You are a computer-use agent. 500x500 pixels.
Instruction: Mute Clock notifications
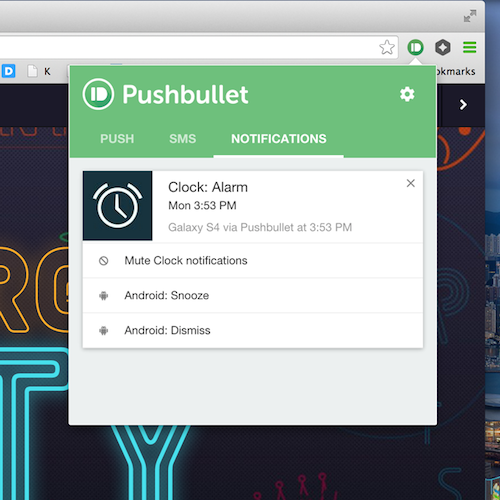coord(253,260)
